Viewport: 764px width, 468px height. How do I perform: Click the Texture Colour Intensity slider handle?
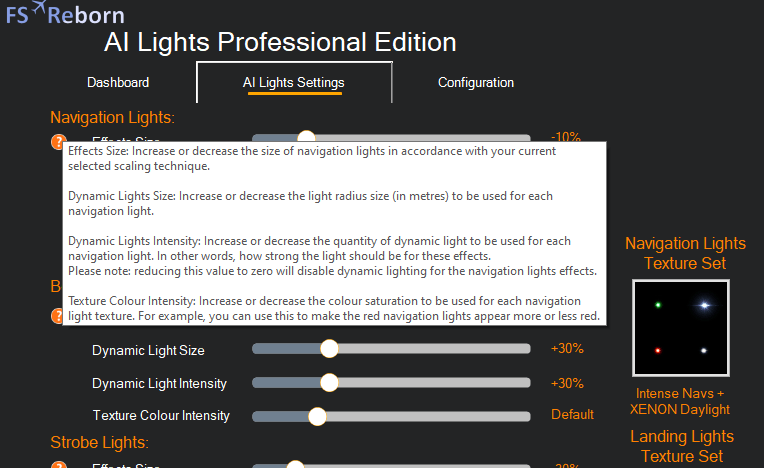317,415
